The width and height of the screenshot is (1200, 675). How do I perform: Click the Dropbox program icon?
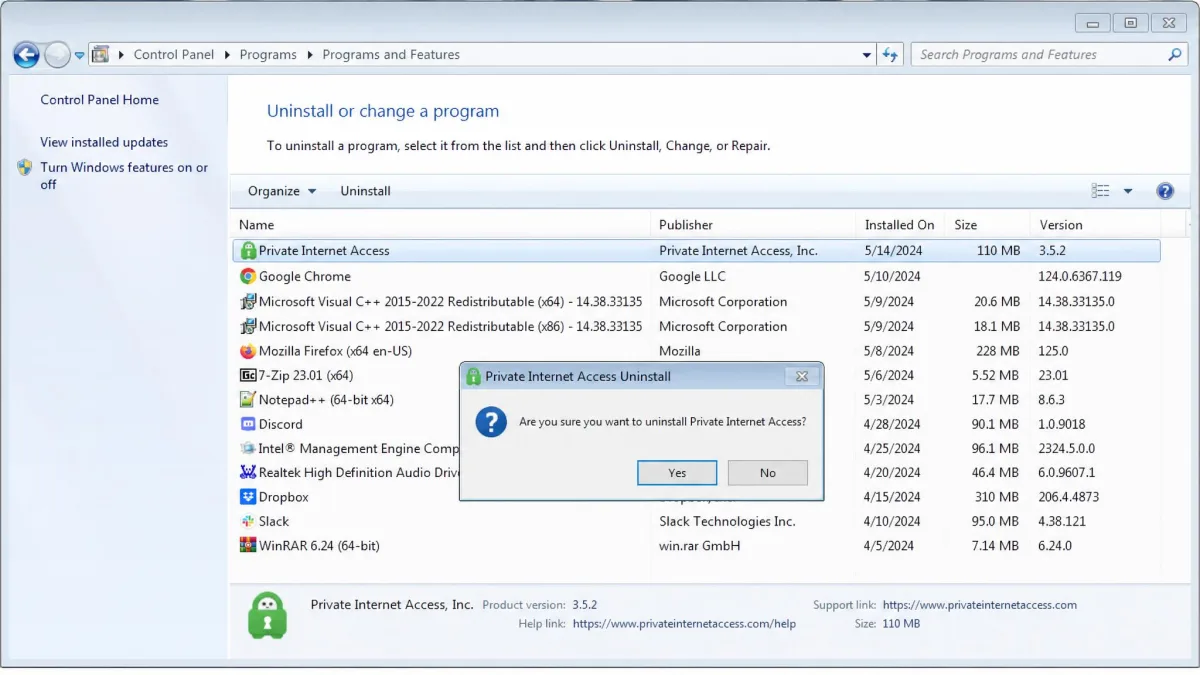pyautogui.click(x=248, y=497)
